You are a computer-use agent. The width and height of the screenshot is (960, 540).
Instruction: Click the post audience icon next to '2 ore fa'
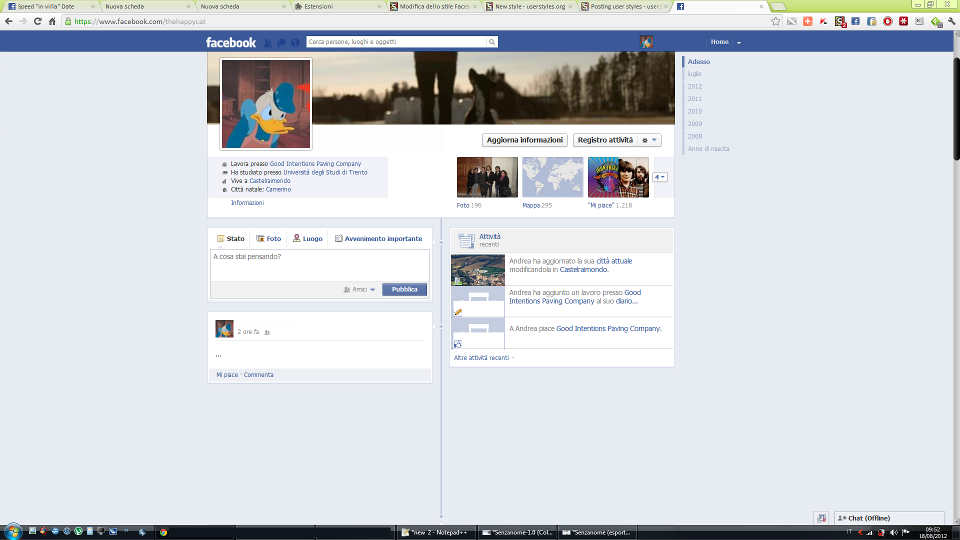(267, 332)
